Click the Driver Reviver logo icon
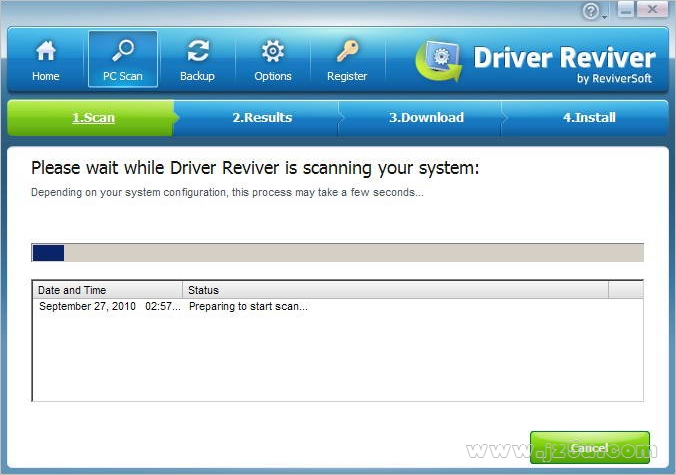 pos(439,60)
